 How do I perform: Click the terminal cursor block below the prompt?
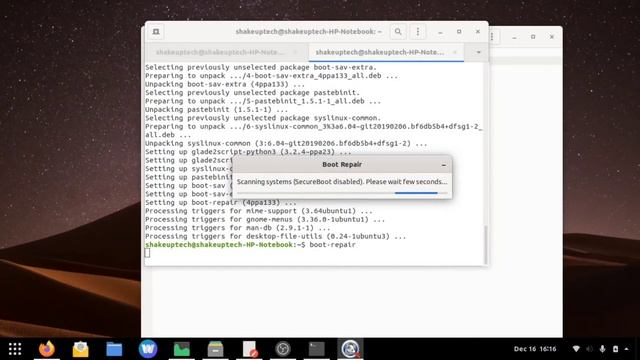pyautogui.click(x=147, y=253)
